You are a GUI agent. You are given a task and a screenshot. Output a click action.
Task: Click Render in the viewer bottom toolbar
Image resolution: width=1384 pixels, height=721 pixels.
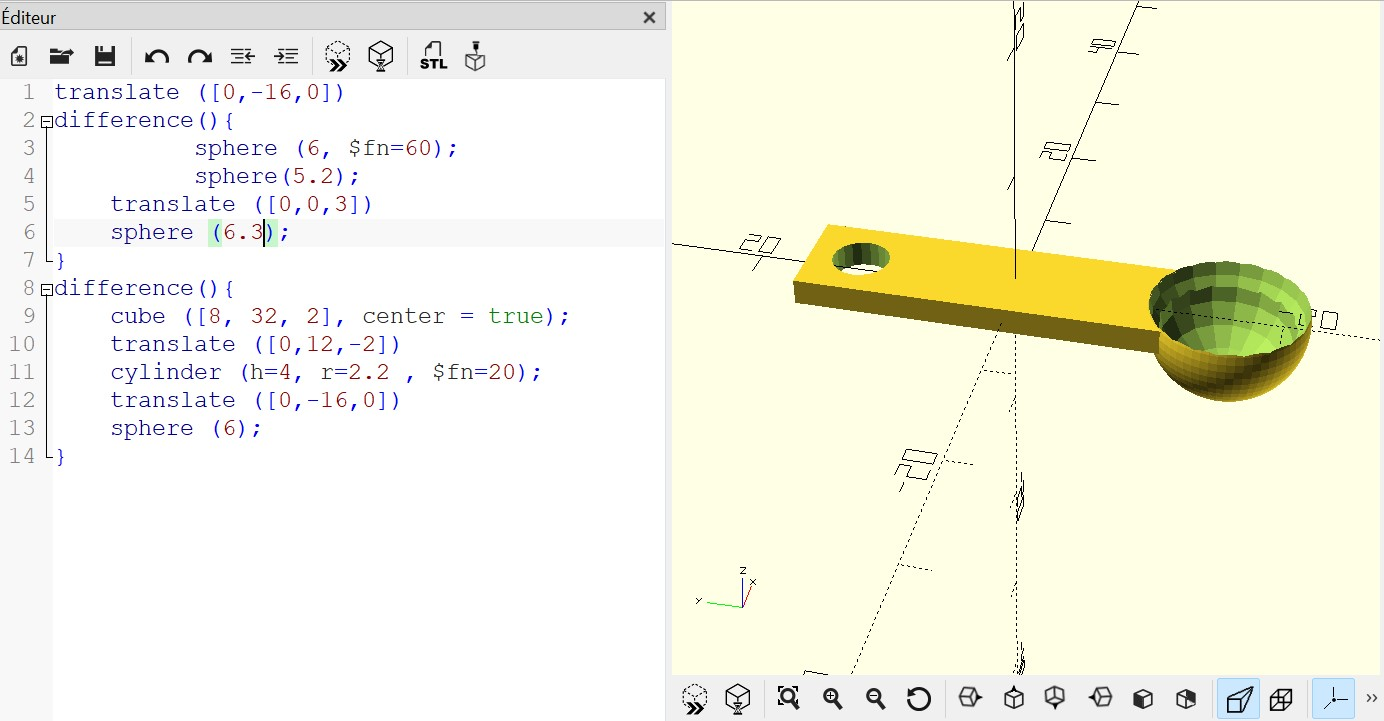[x=738, y=699]
